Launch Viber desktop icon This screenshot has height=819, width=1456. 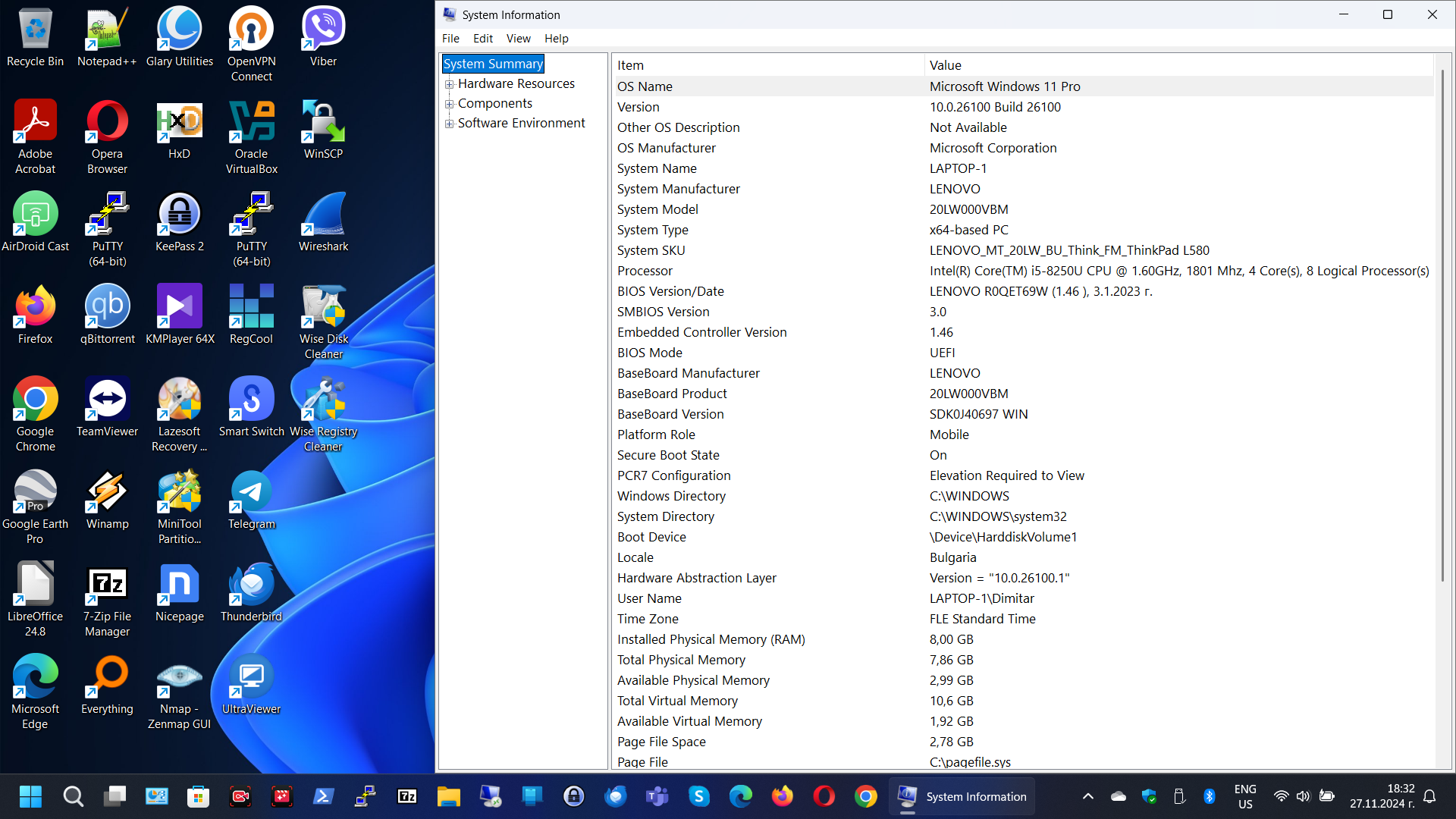[323, 38]
